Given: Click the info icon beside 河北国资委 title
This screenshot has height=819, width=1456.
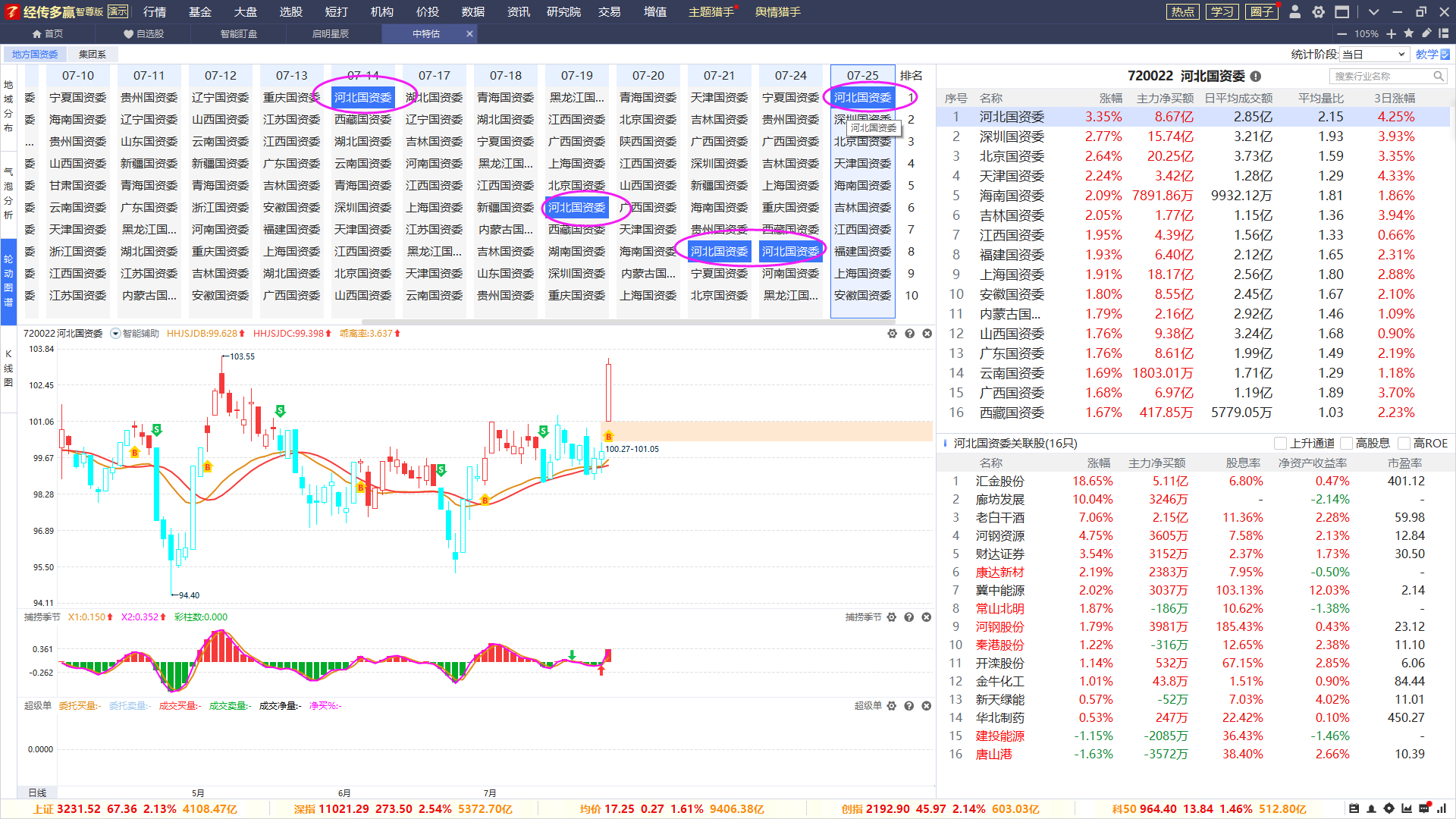Looking at the screenshot, I should [1256, 77].
